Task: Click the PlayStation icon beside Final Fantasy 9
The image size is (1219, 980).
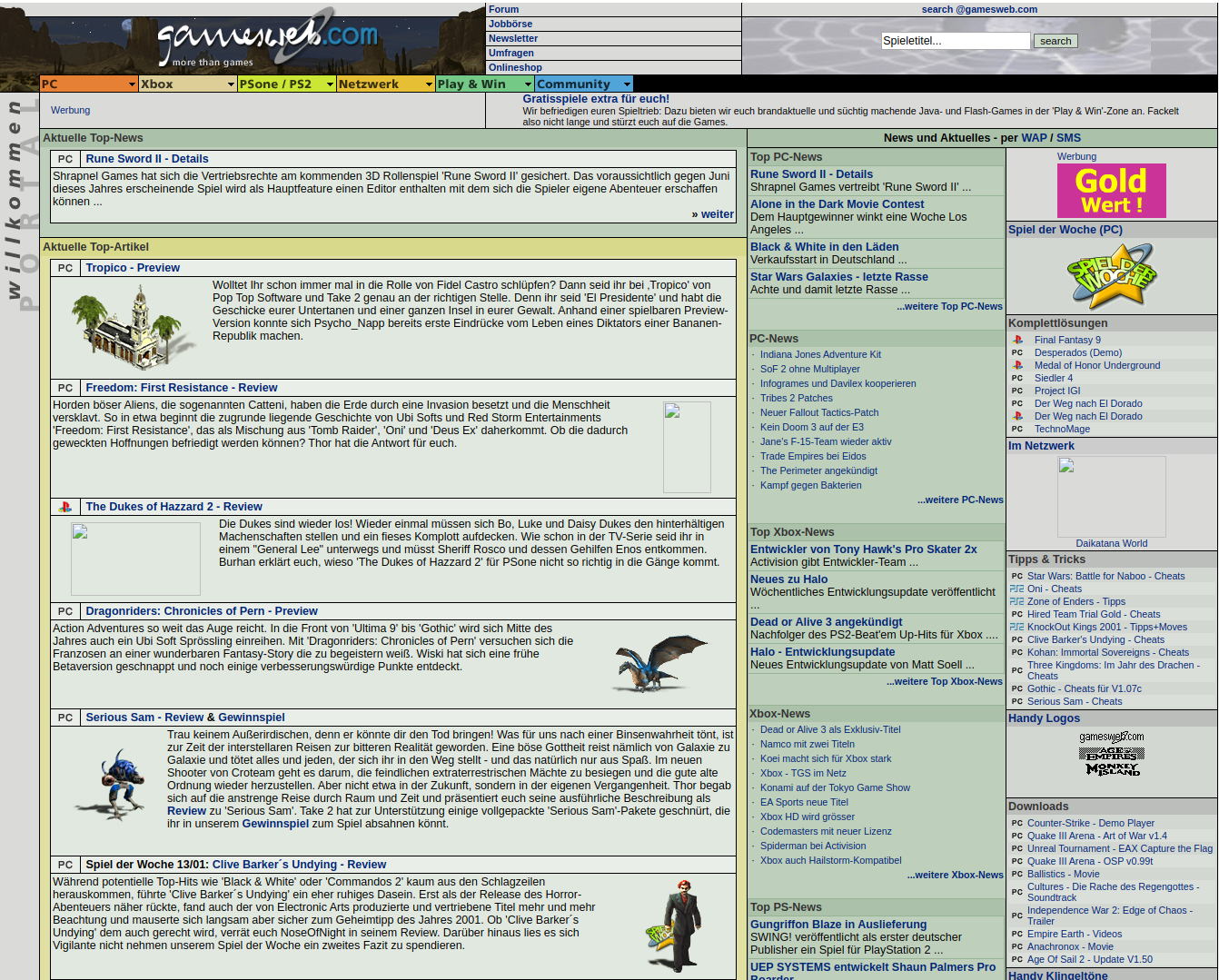Action: coord(1017,340)
